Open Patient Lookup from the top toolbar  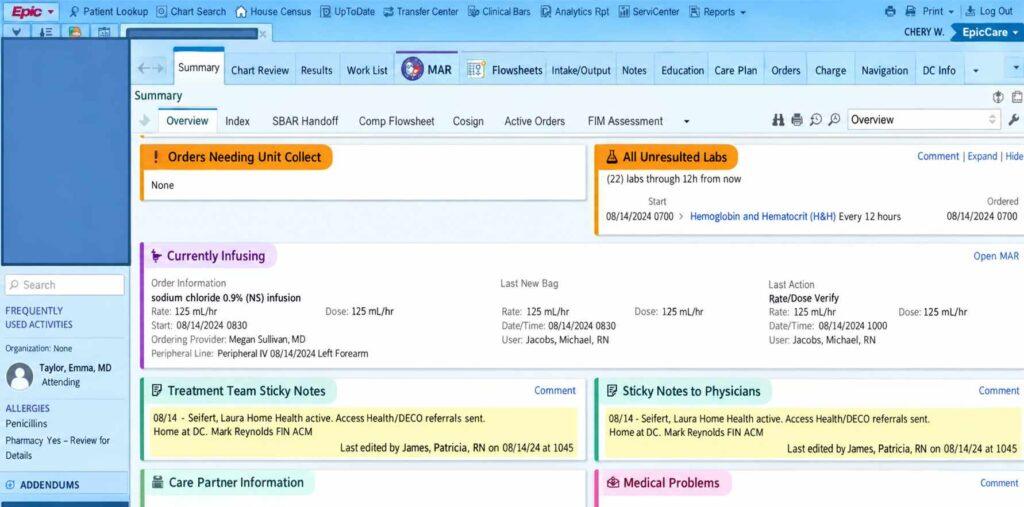[x=108, y=12]
